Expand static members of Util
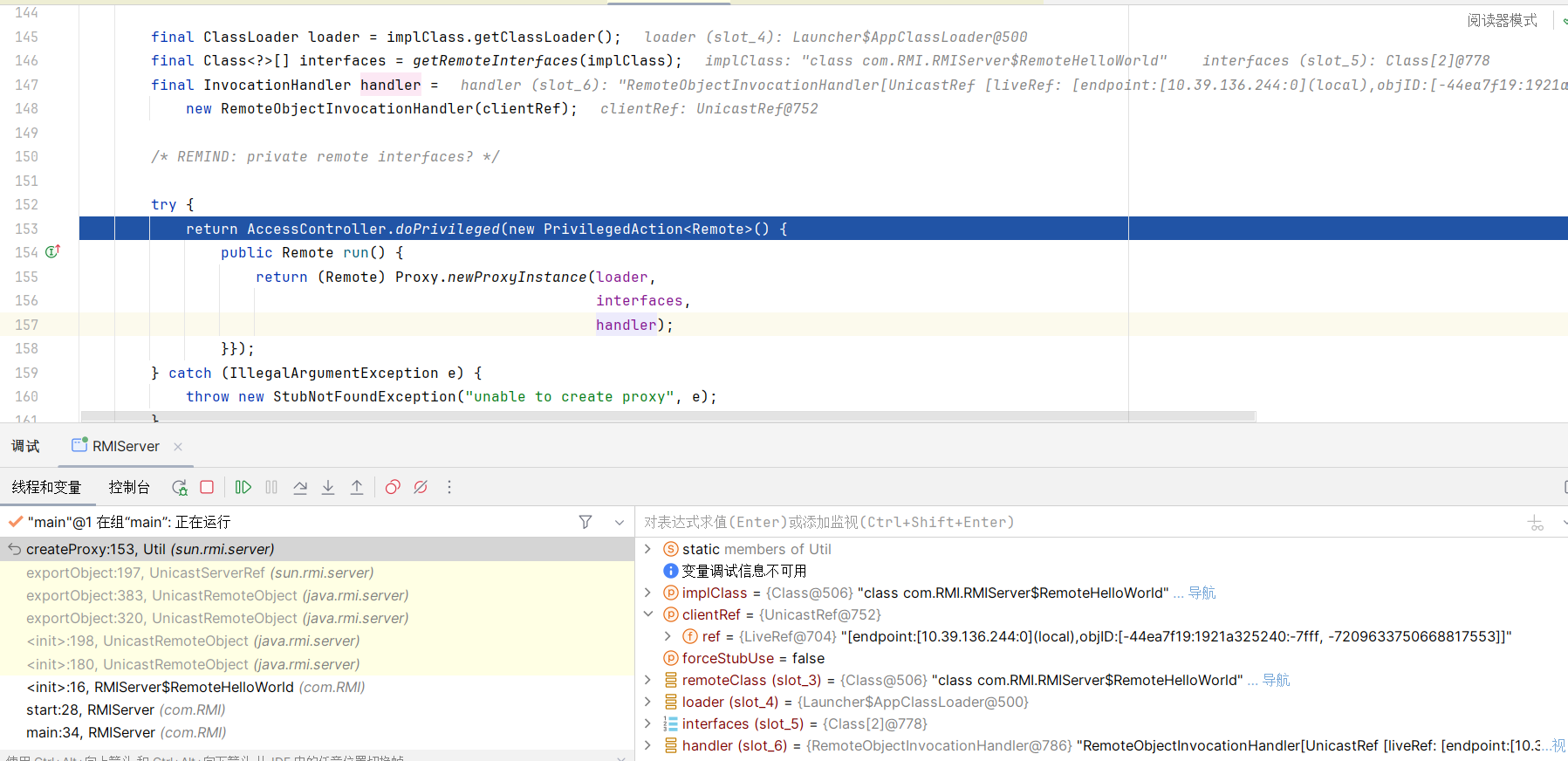The height and width of the screenshot is (761, 1568). coord(647,549)
